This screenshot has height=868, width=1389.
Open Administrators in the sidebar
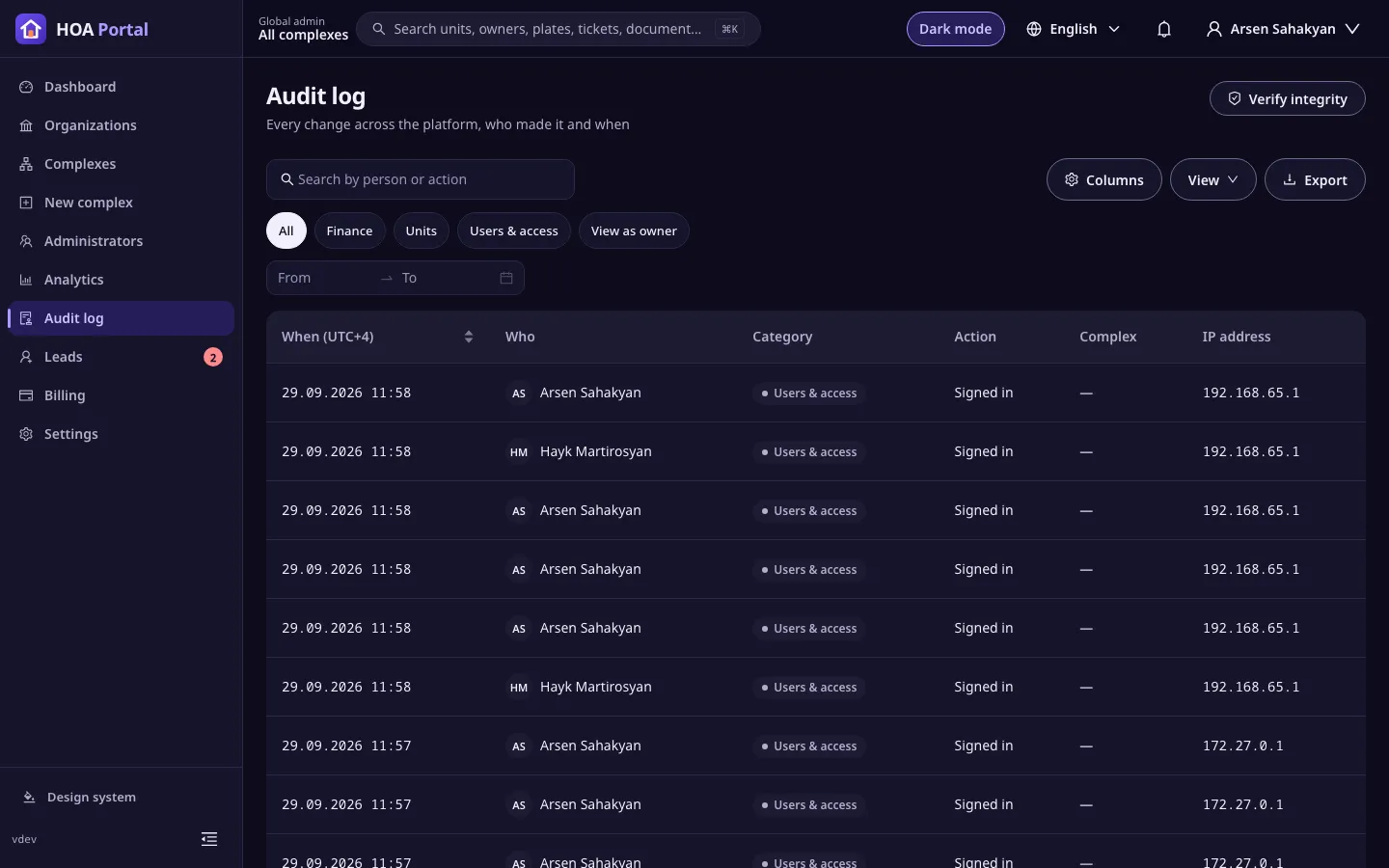tap(121, 241)
